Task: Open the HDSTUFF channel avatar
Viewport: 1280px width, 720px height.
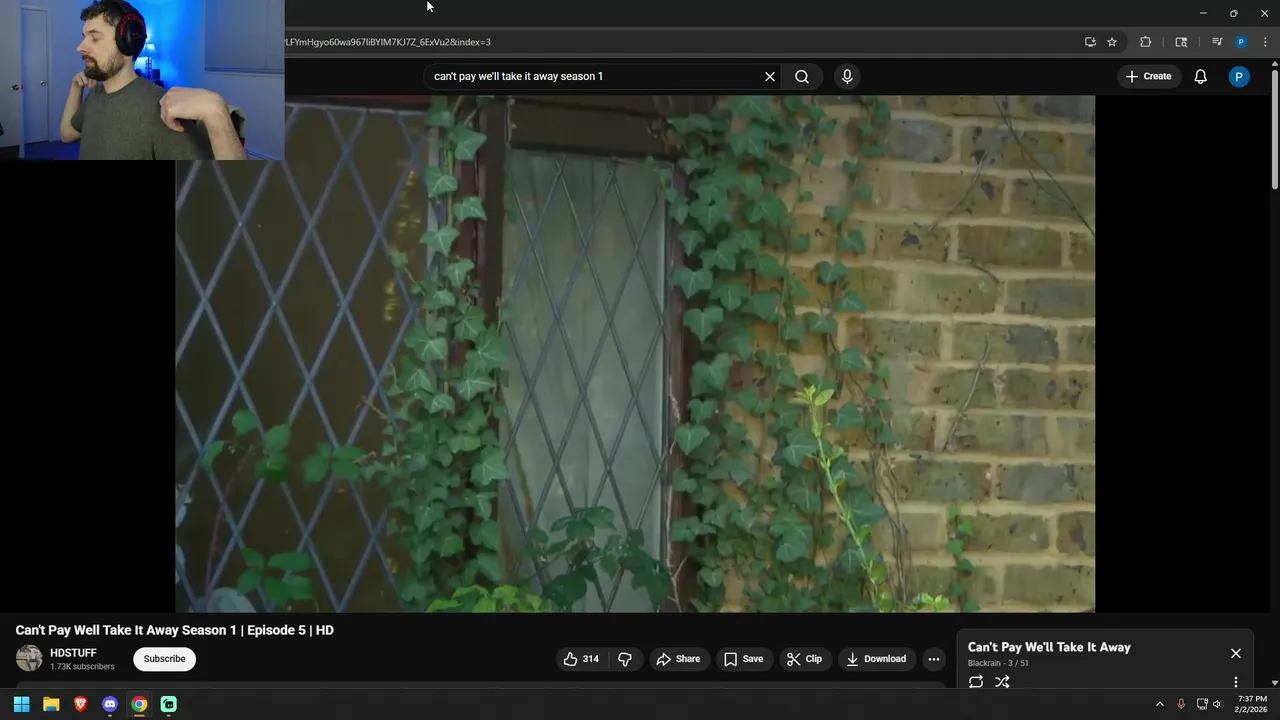Action: [x=29, y=658]
